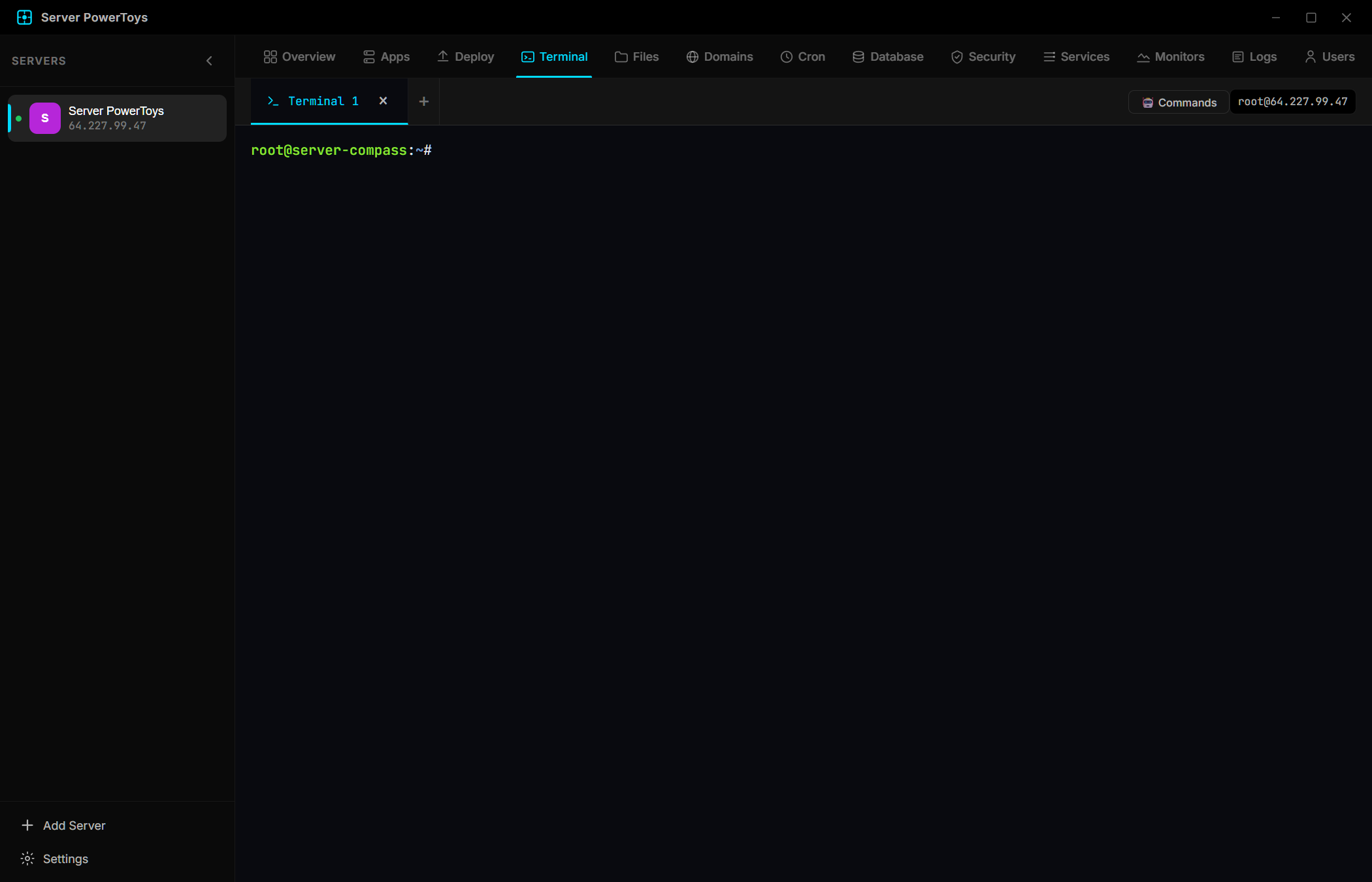Open the Database icon
Image resolution: width=1372 pixels, height=882 pixels.
857,57
